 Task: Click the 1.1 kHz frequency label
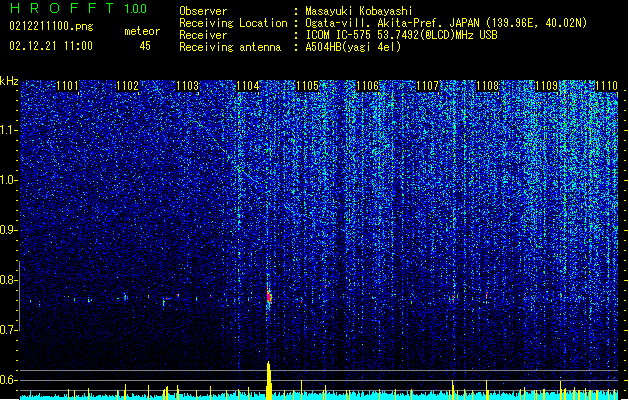pos(8,130)
